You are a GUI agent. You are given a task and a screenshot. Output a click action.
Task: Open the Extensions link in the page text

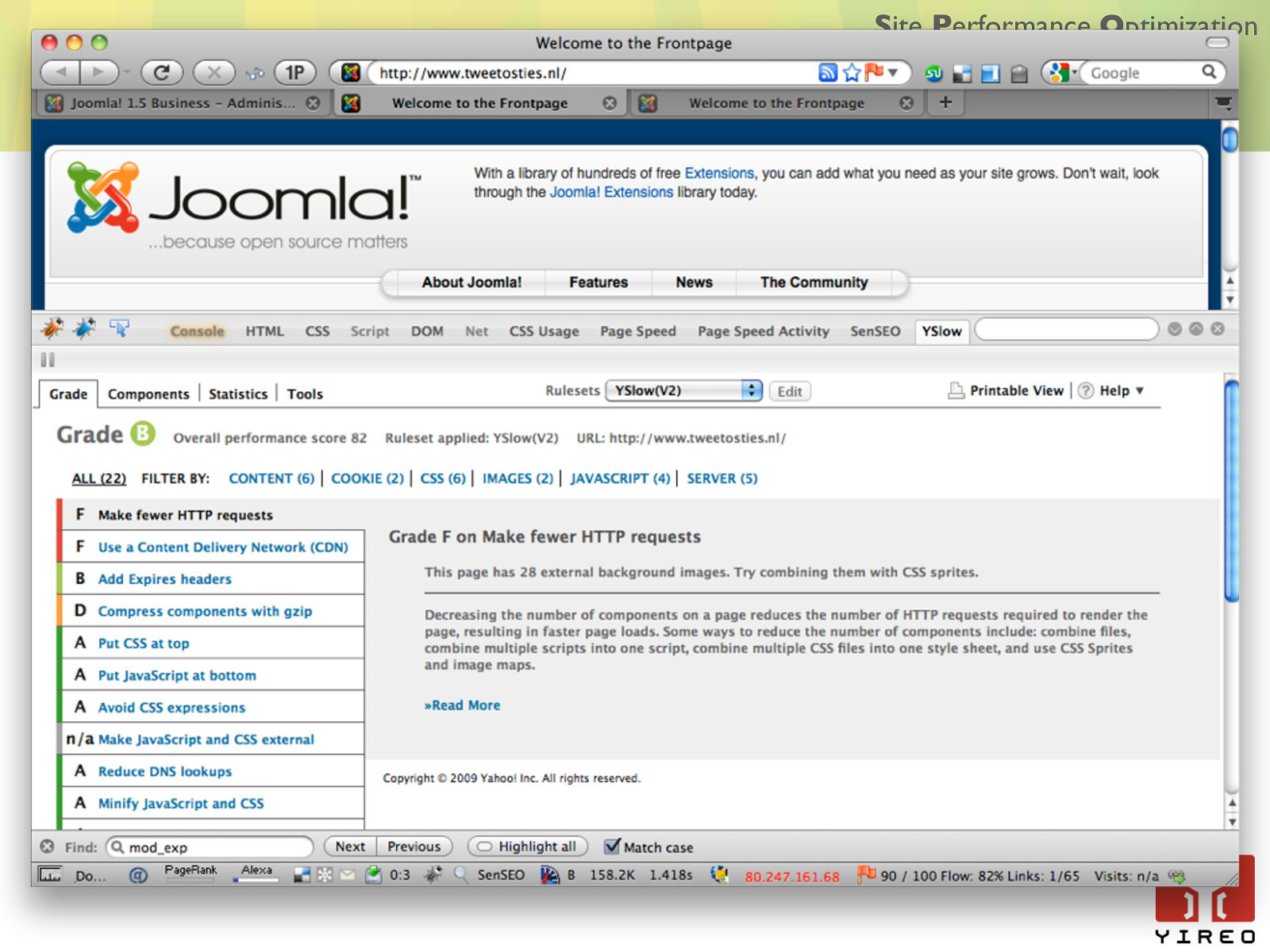coord(719,173)
